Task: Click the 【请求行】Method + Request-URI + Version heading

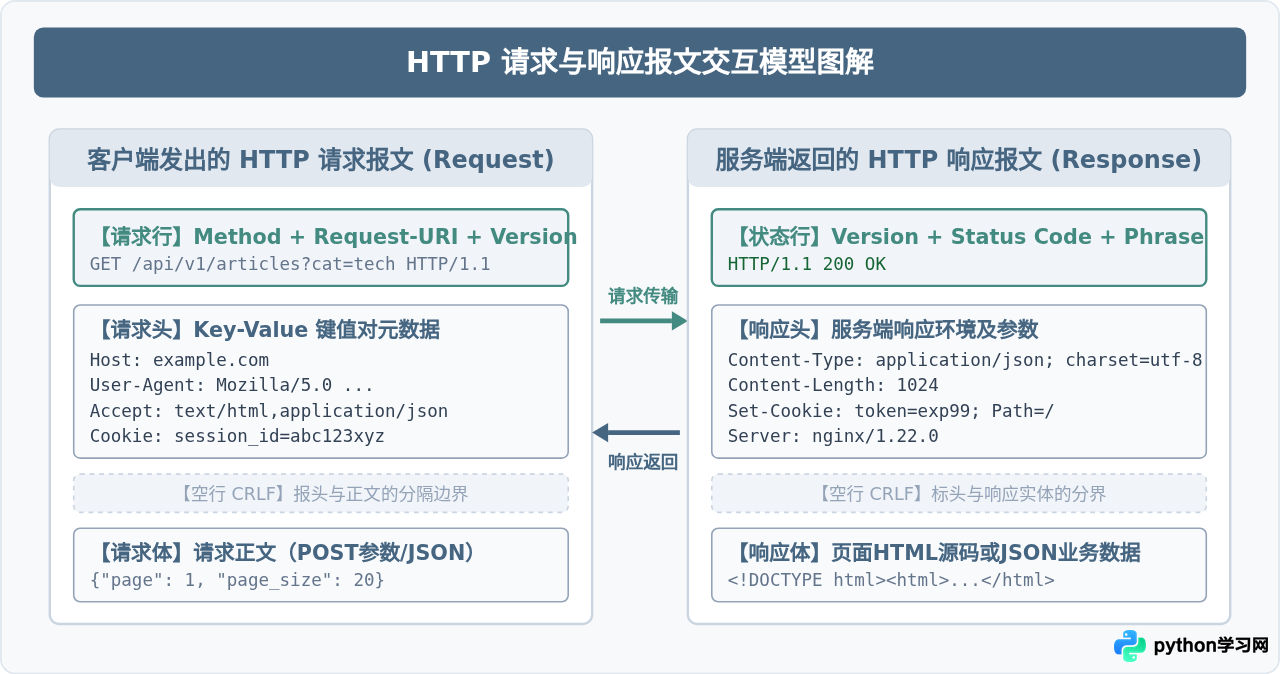Action: point(334,237)
